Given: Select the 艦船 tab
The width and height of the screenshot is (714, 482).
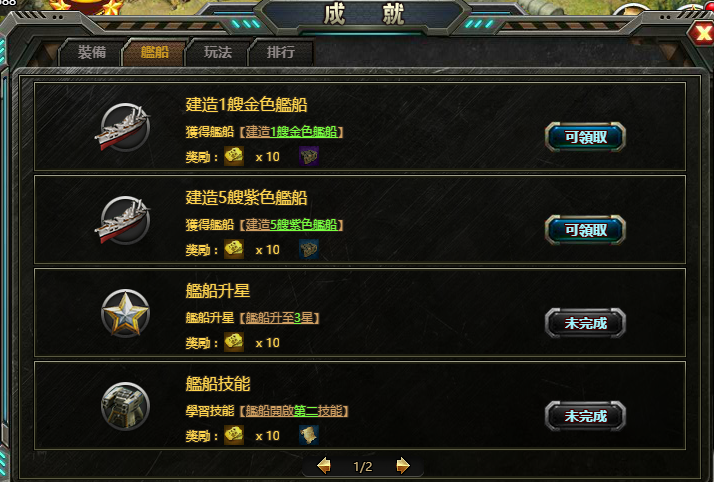Looking at the screenshot, I should pyautogui.click(x=154, y=52).
